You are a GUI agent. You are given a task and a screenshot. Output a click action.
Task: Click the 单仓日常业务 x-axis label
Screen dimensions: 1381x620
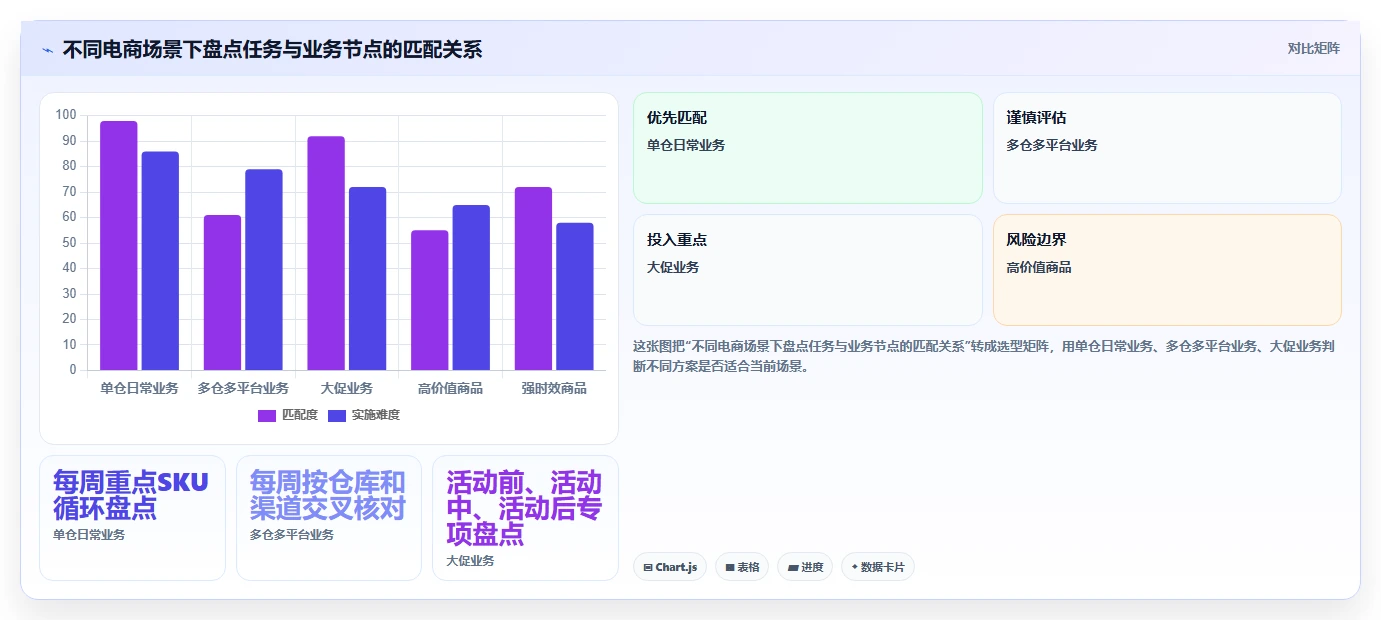coord(139,388)
